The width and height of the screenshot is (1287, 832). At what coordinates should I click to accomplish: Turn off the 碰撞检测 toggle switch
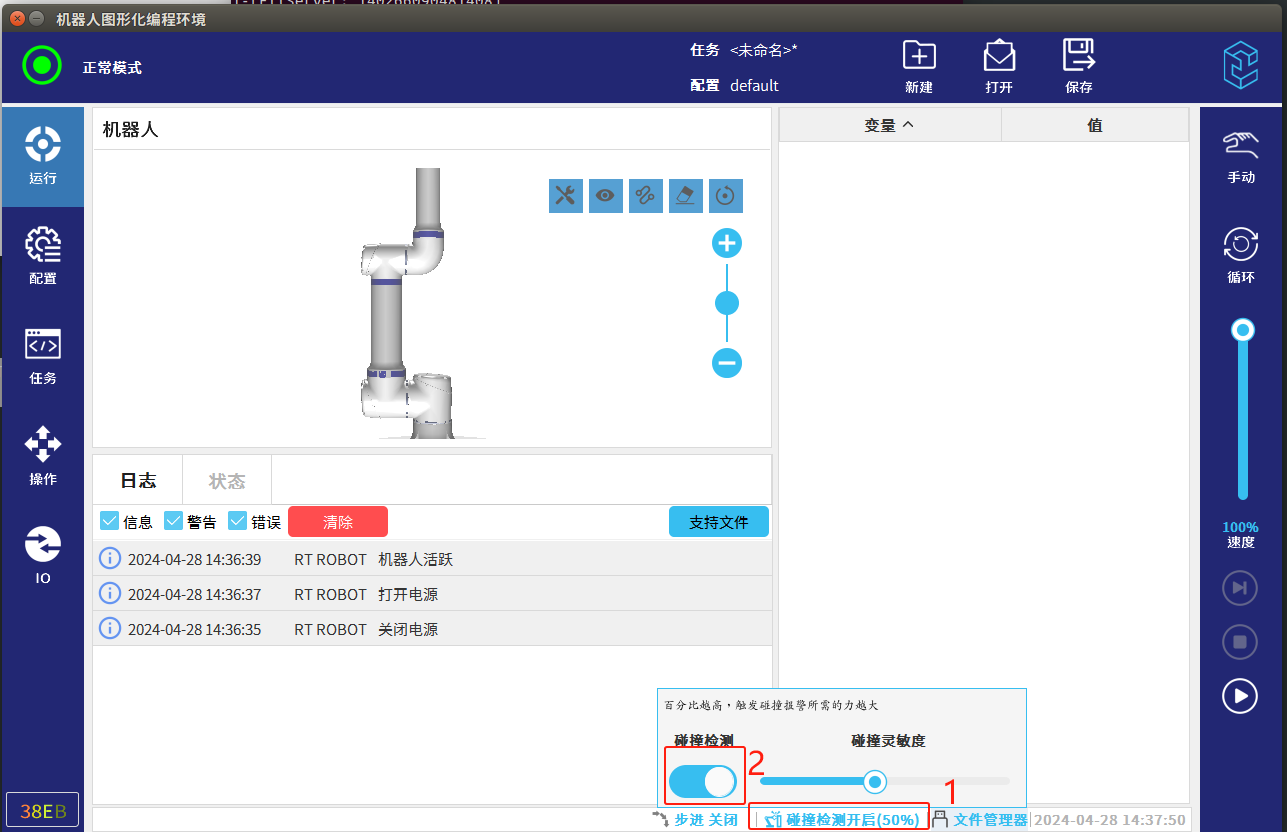click(703, 781)
